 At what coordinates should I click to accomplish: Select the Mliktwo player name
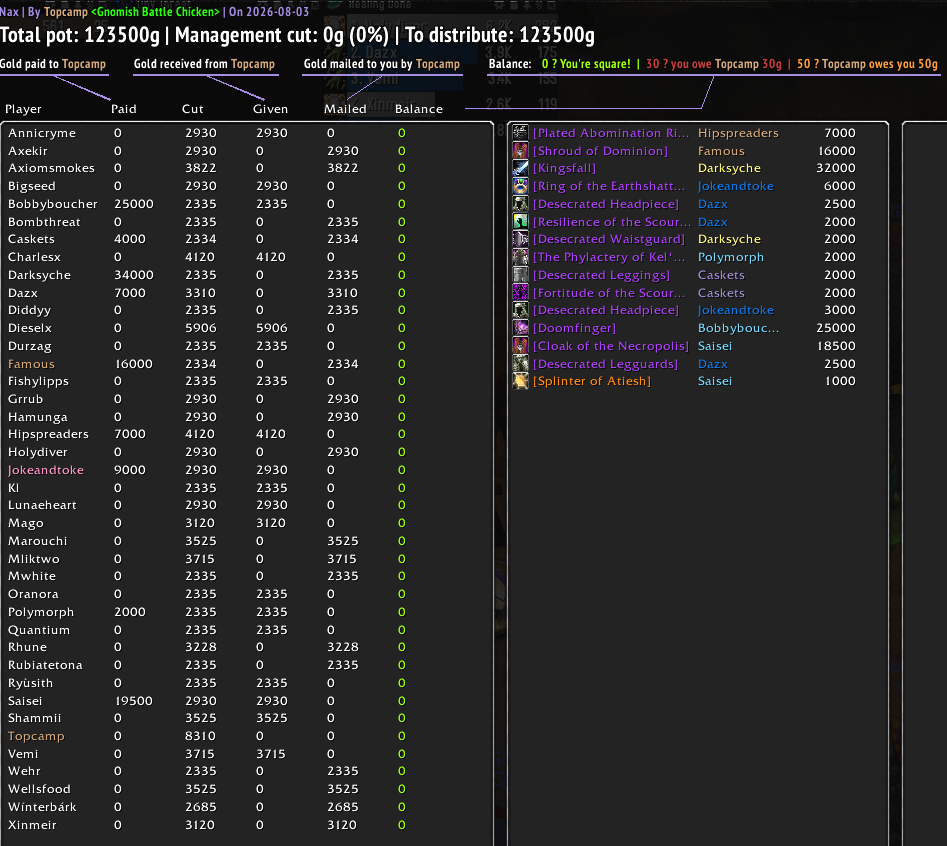(34, 559)
